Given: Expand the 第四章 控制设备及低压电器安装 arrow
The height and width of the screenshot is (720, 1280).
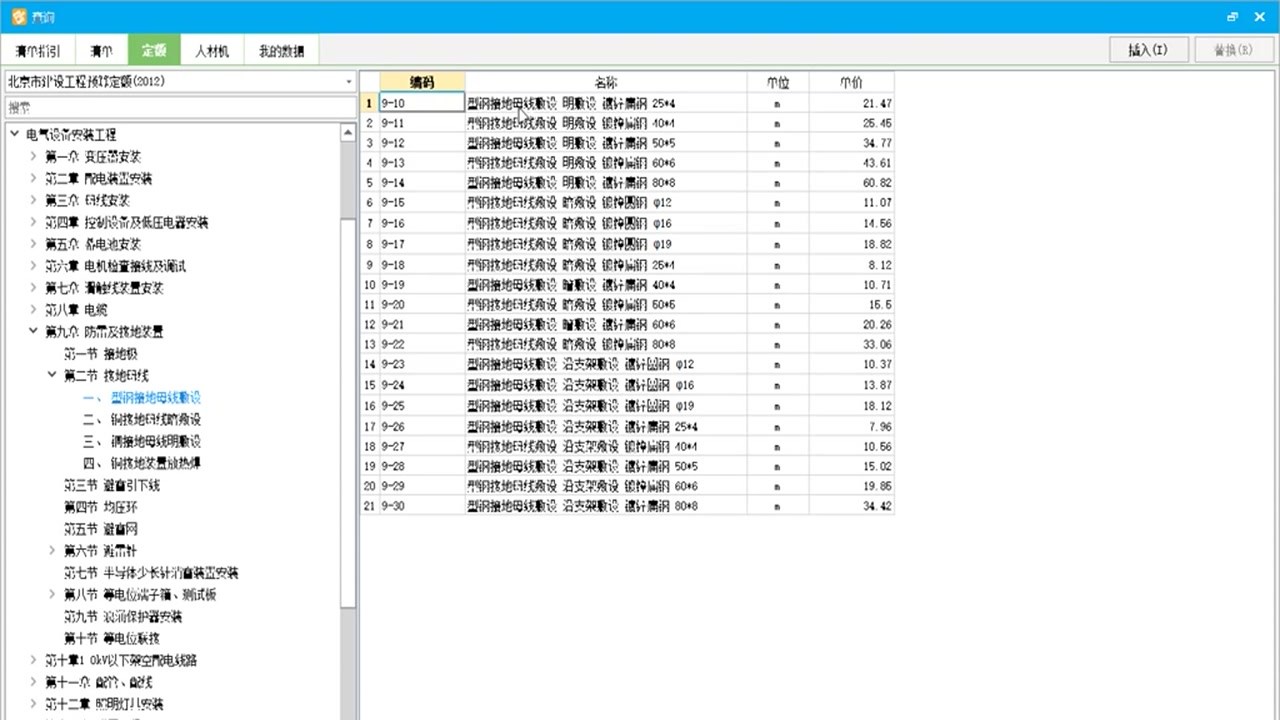Looking at the screenshot, I should pyautogui.click(x=33, y=222).
